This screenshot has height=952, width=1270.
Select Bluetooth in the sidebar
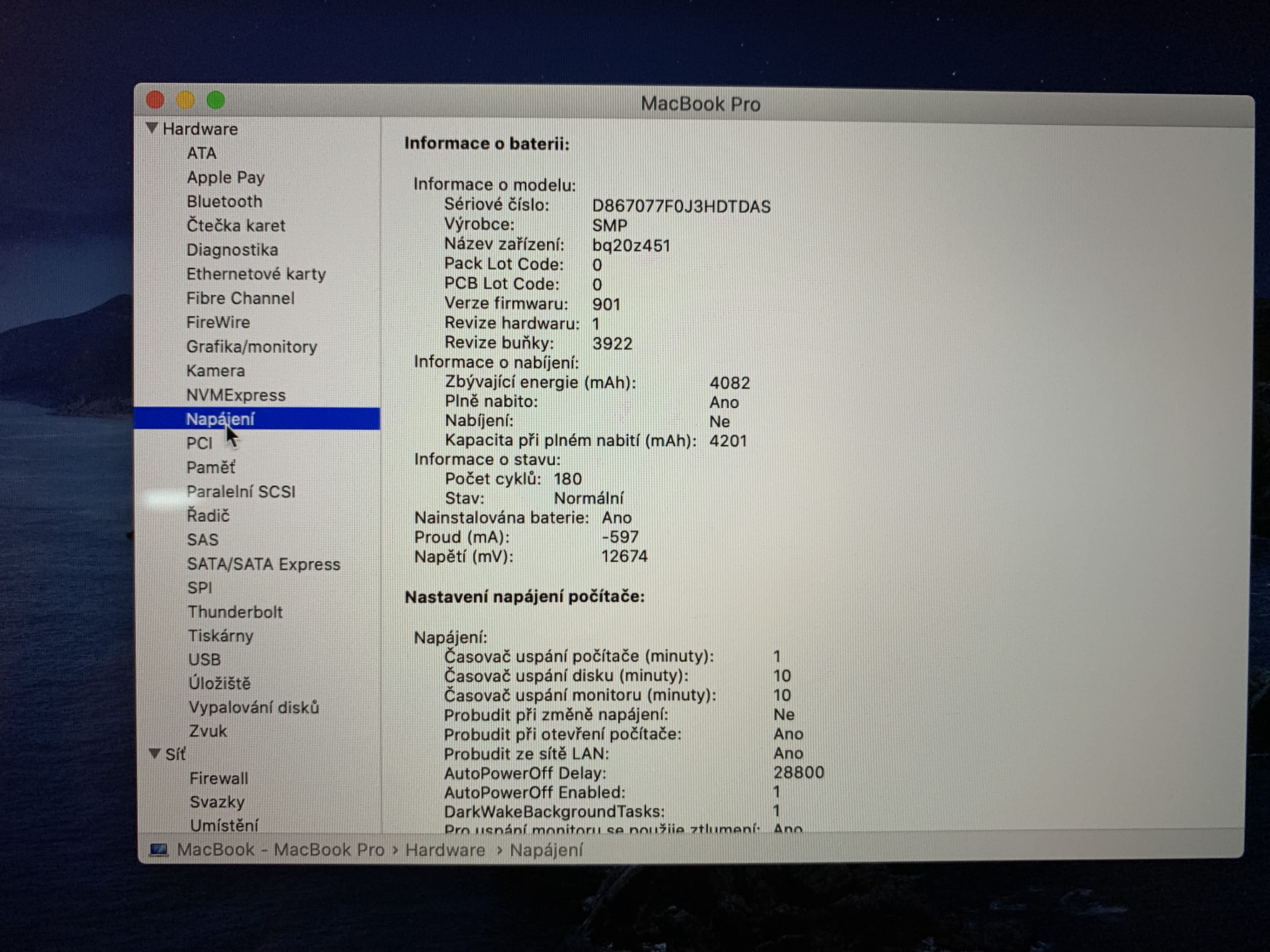[x=224, y=201]
